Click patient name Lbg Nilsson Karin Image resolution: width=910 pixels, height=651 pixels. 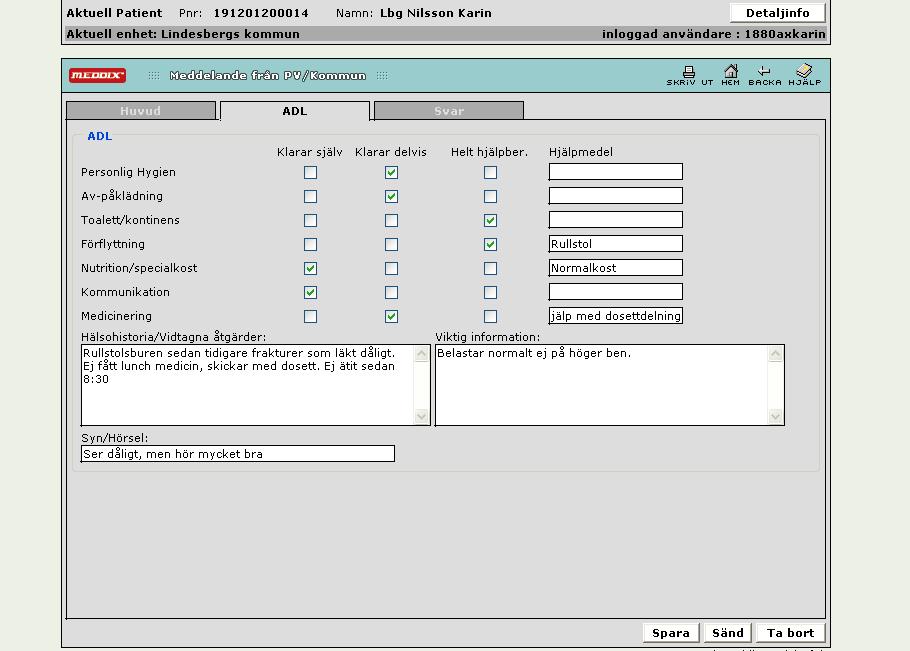click(436, 13)
